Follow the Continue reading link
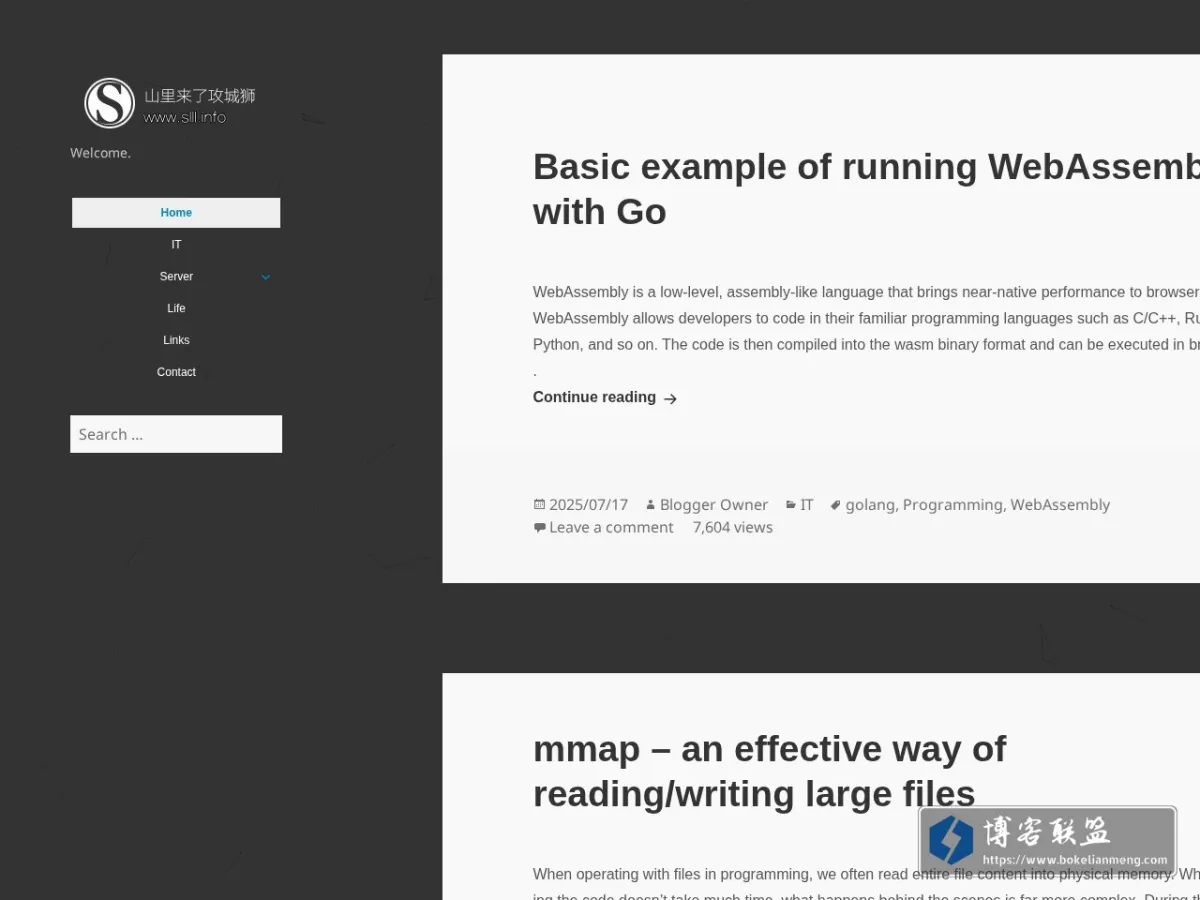This screenshot has height=900, width=1200. pyautogui.click(x=605, y=397)
